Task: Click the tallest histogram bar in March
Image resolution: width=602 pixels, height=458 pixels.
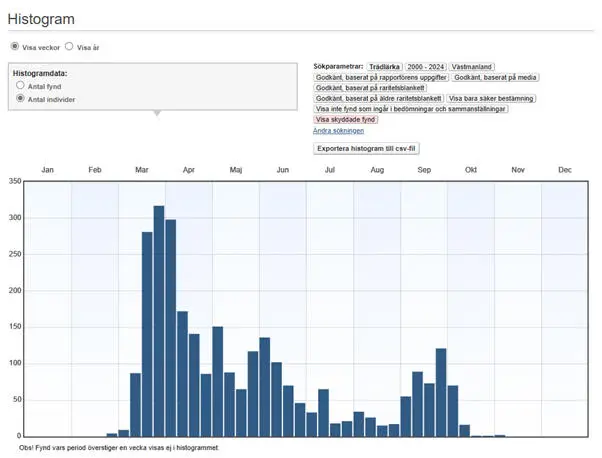Action: pos(158,320)
